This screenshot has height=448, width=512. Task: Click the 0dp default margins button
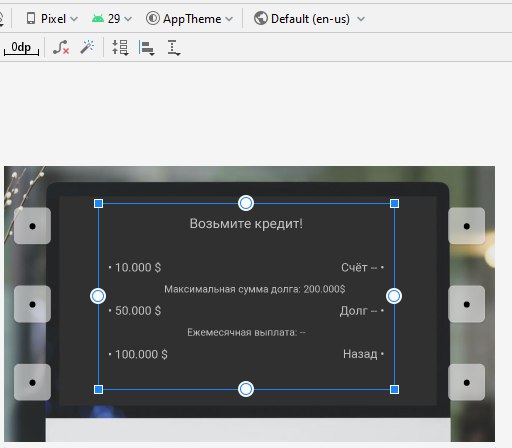point(21,48)
